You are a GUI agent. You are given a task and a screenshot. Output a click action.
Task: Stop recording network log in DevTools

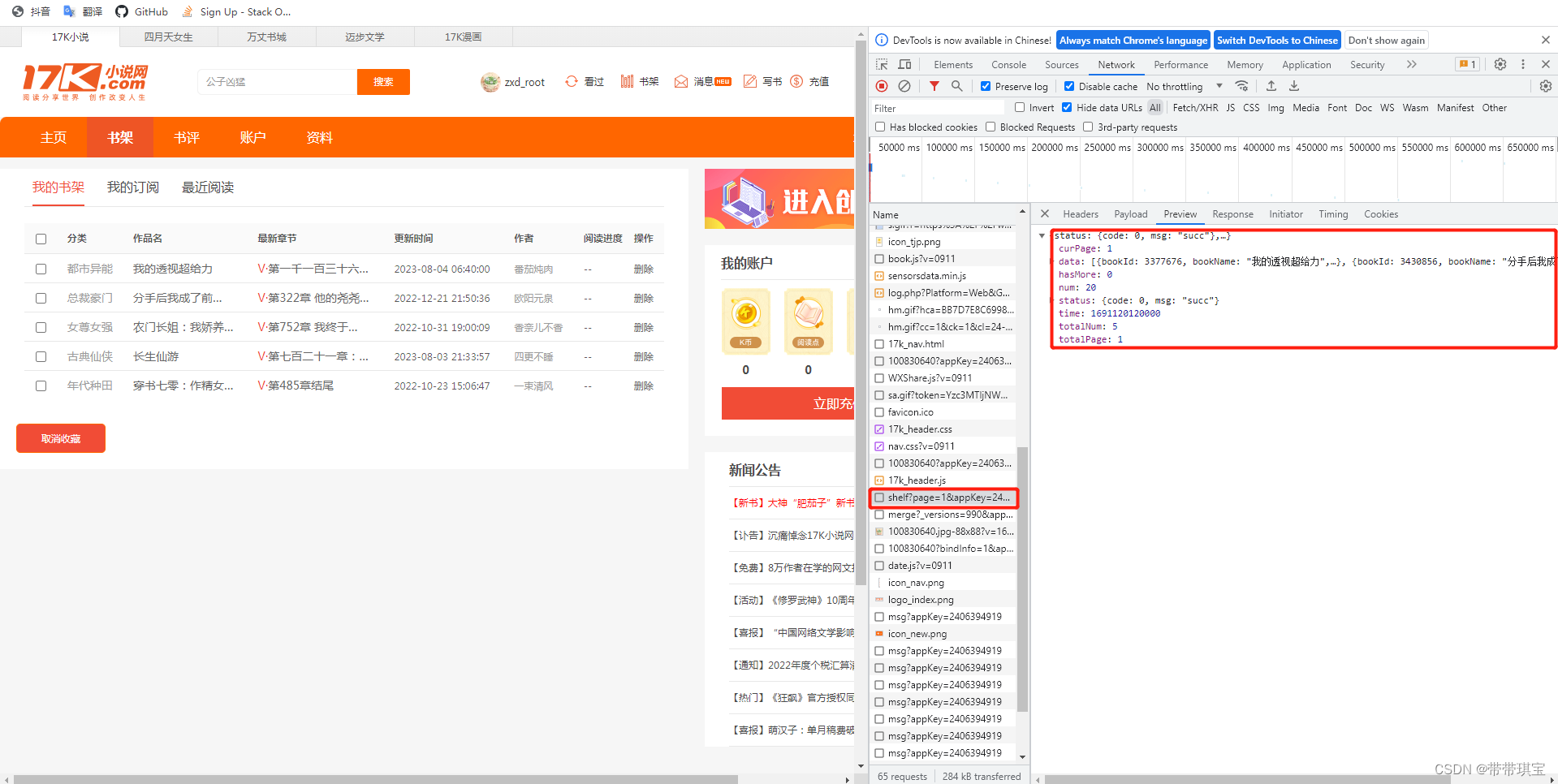(x=882, y=86)
